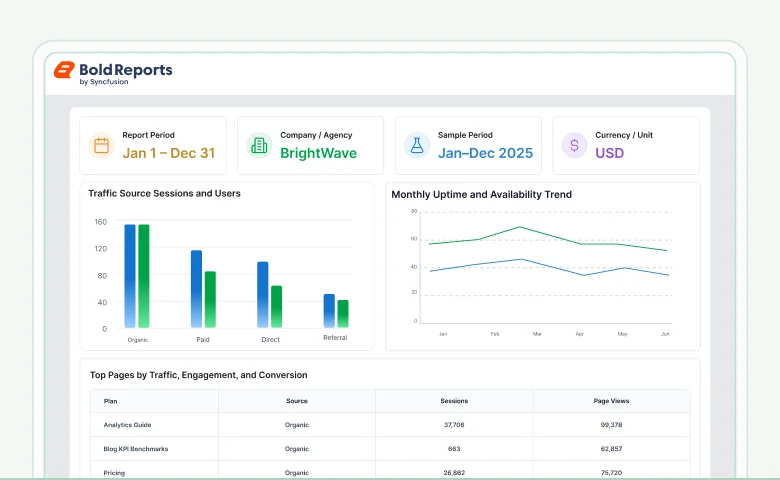
Task: Click the Organic axis label in bar chart
Action: pyautogui.click(x=138, y=340)
